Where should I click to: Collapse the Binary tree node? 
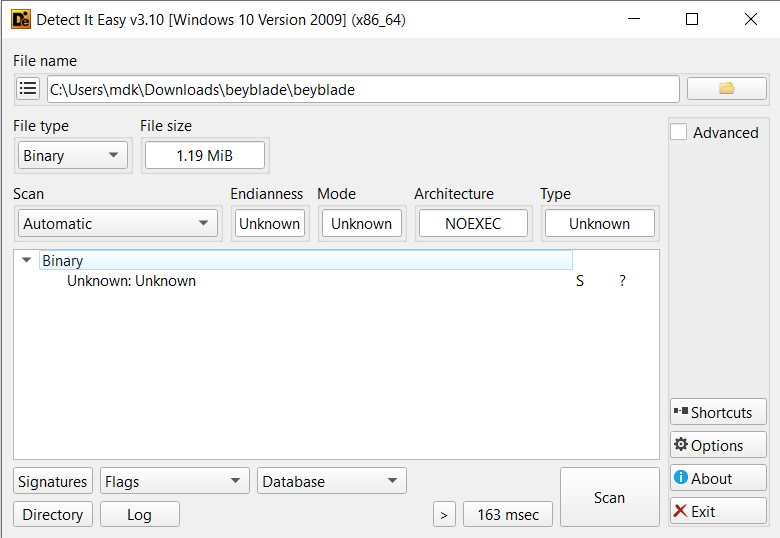(x=27, y=260)
